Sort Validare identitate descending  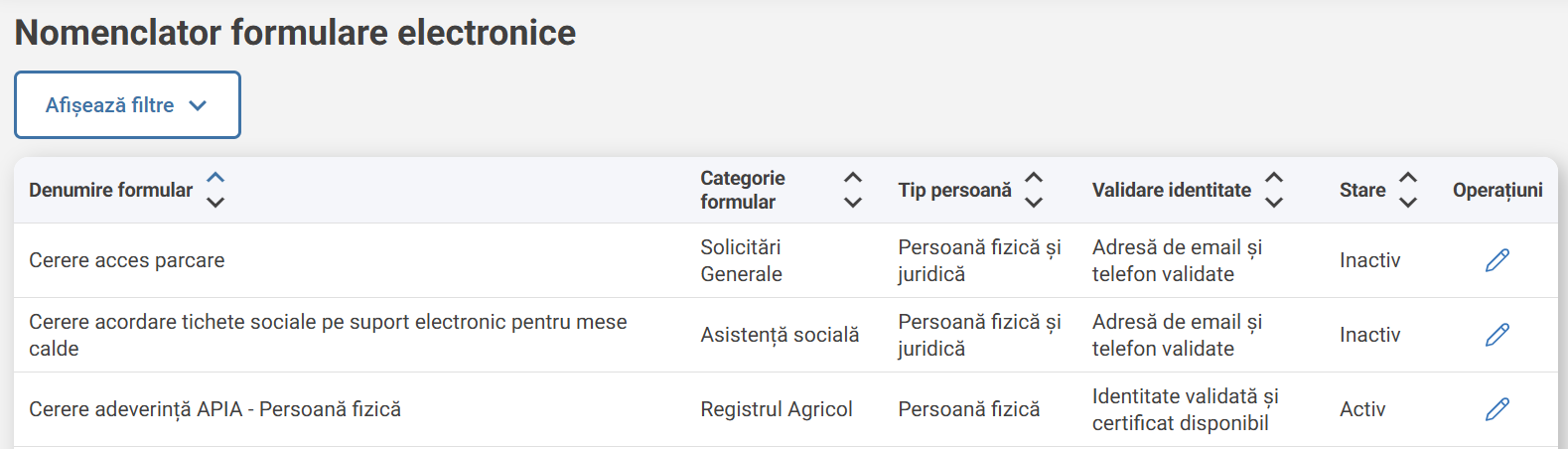tap(1274, 202)
